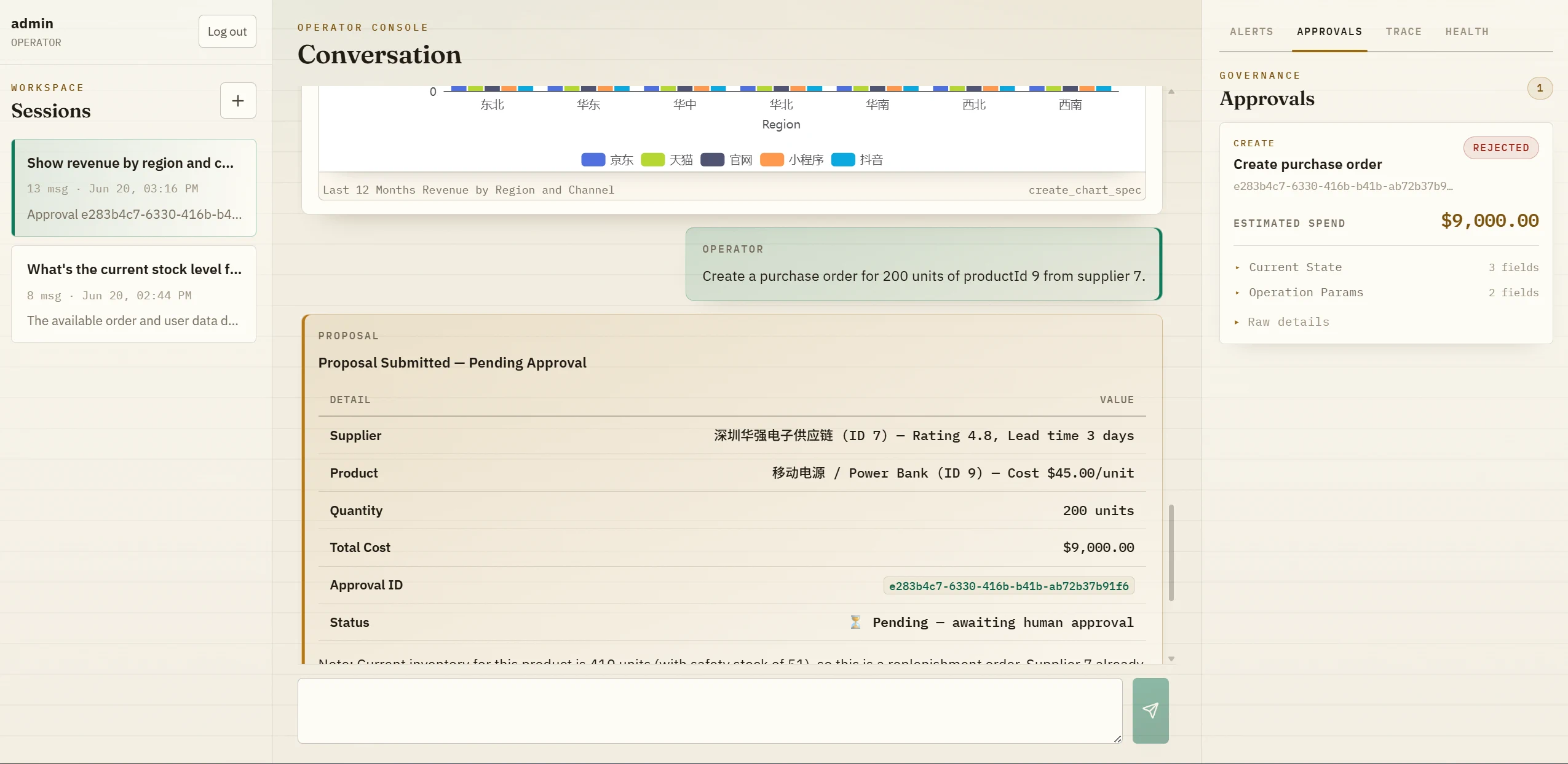Viewport: 1568px width, 764px height.
Task: Open the stock level session
Action: 134,294
